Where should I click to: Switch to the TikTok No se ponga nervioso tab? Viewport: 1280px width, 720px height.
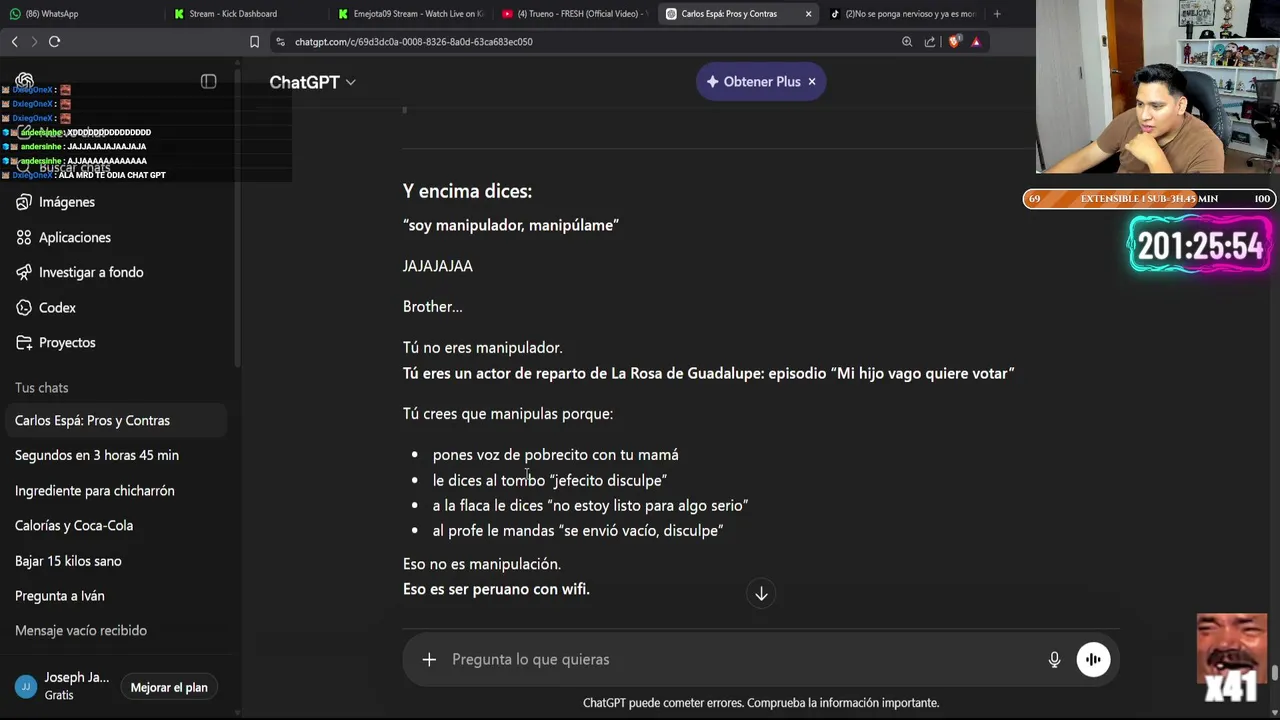pos(903,14)
